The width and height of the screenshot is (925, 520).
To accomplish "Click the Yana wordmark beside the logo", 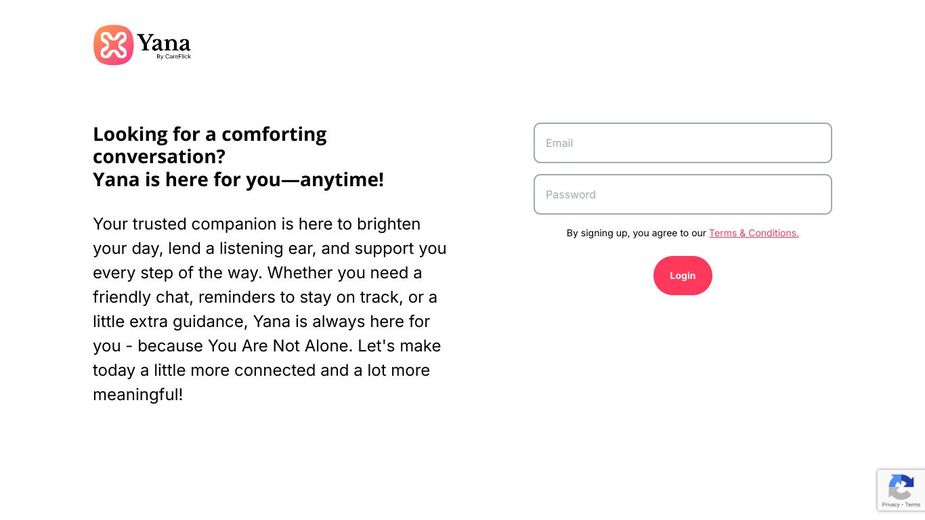I will (163, 43).
